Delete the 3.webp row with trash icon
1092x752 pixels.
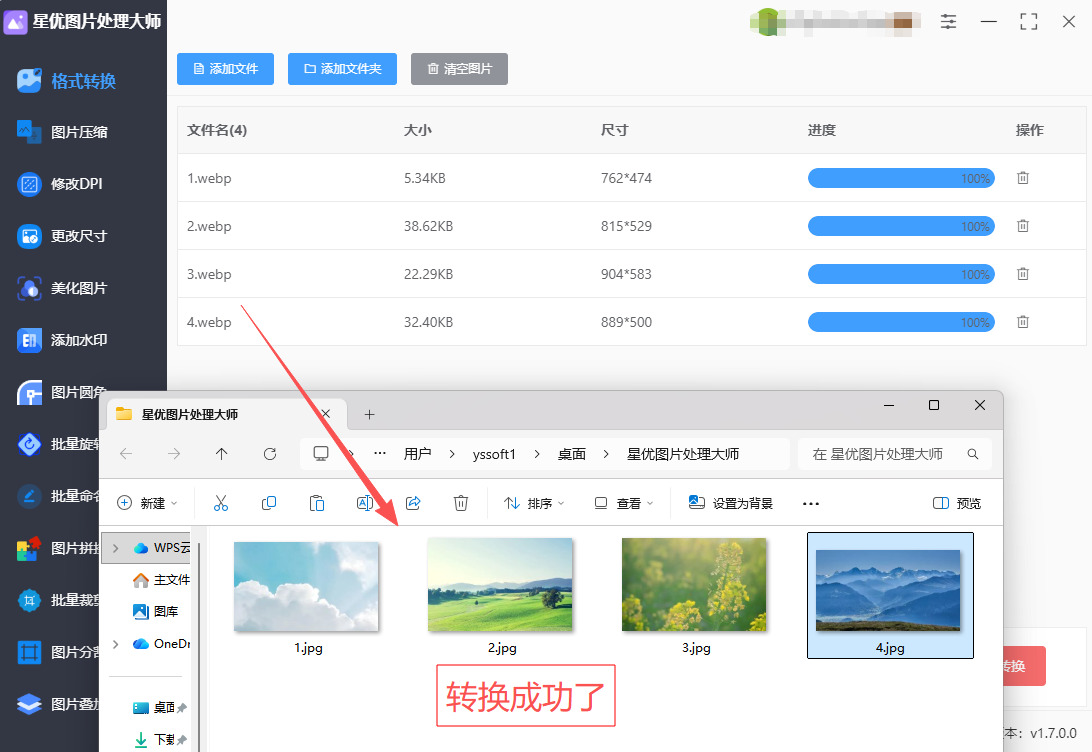coord(1022,274)
